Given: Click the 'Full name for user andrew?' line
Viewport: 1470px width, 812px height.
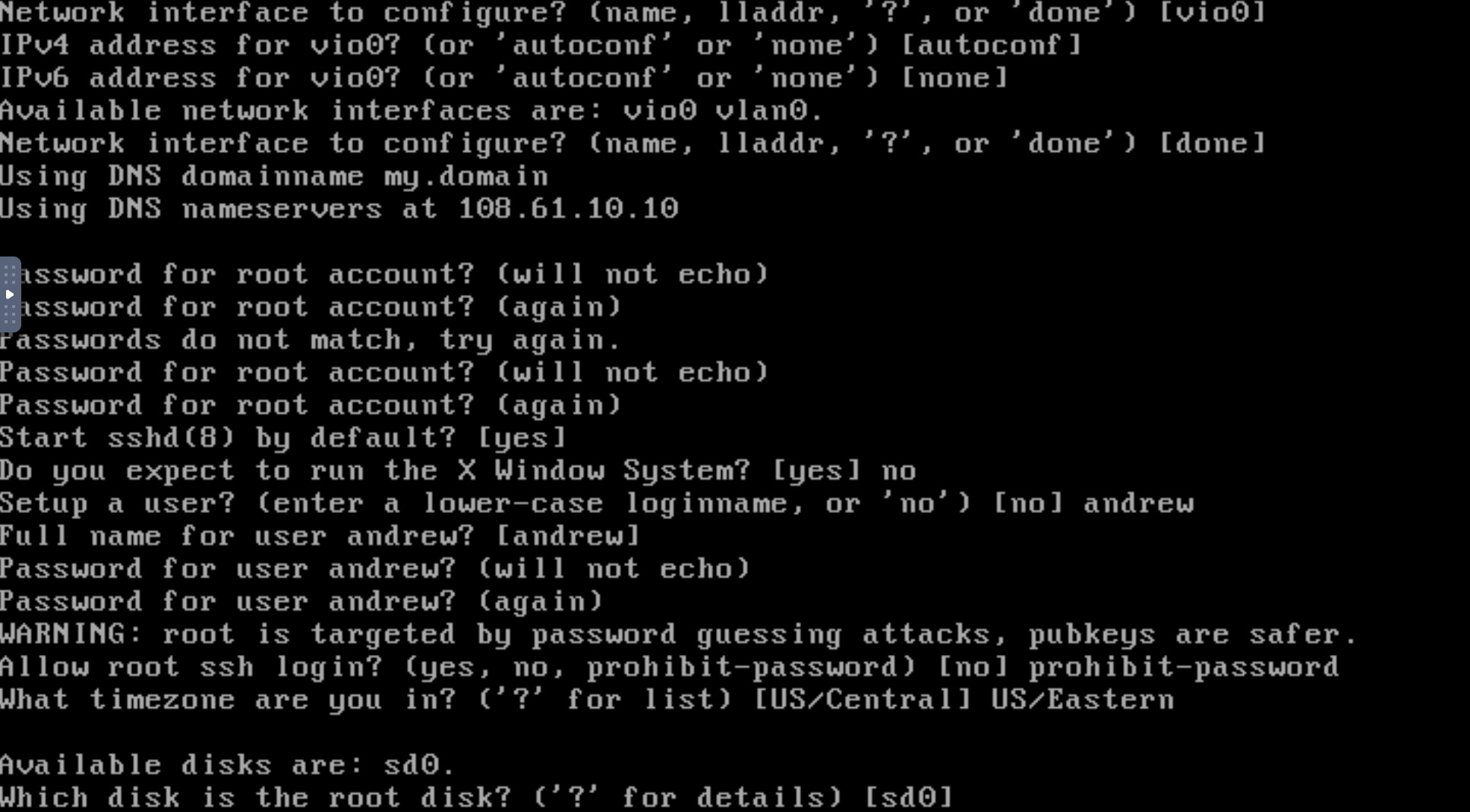Looking at the screenshot, I should 320,537.
